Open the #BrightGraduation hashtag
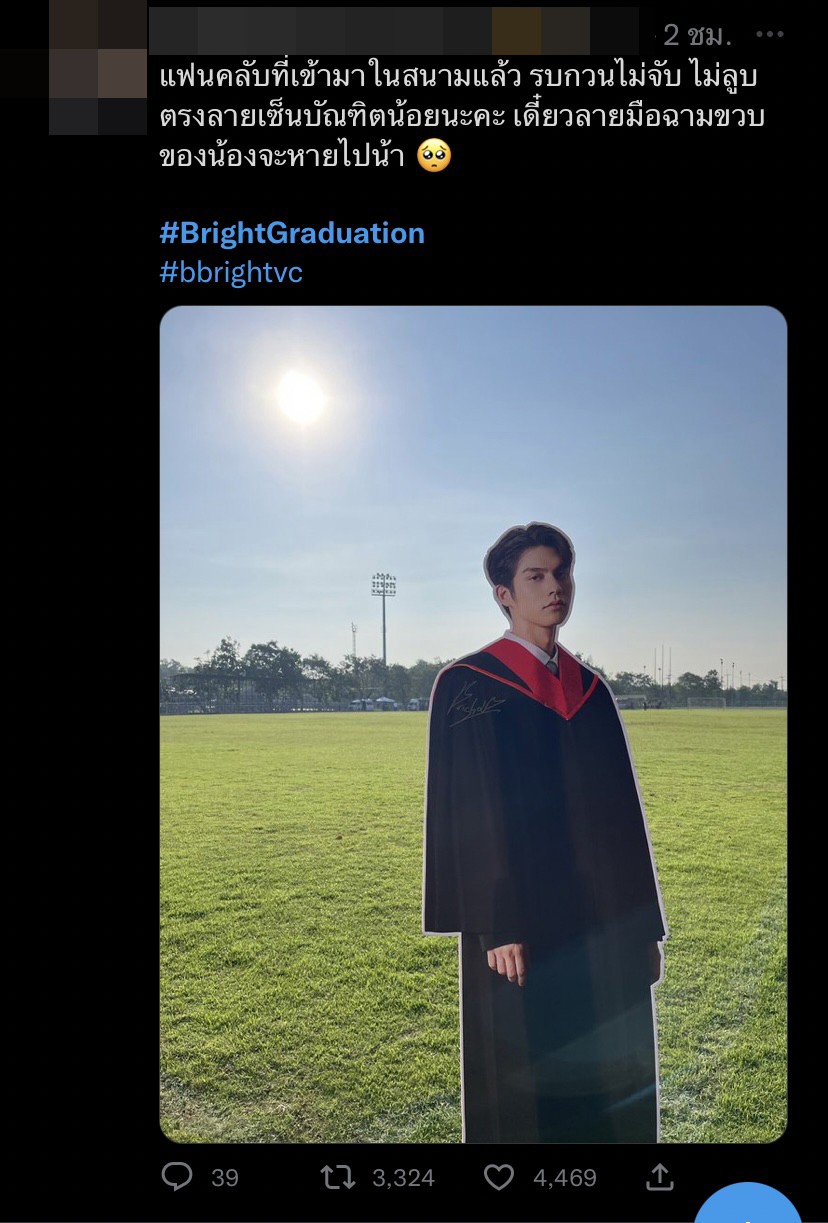The image size is (828, 1223). point(292,233)
